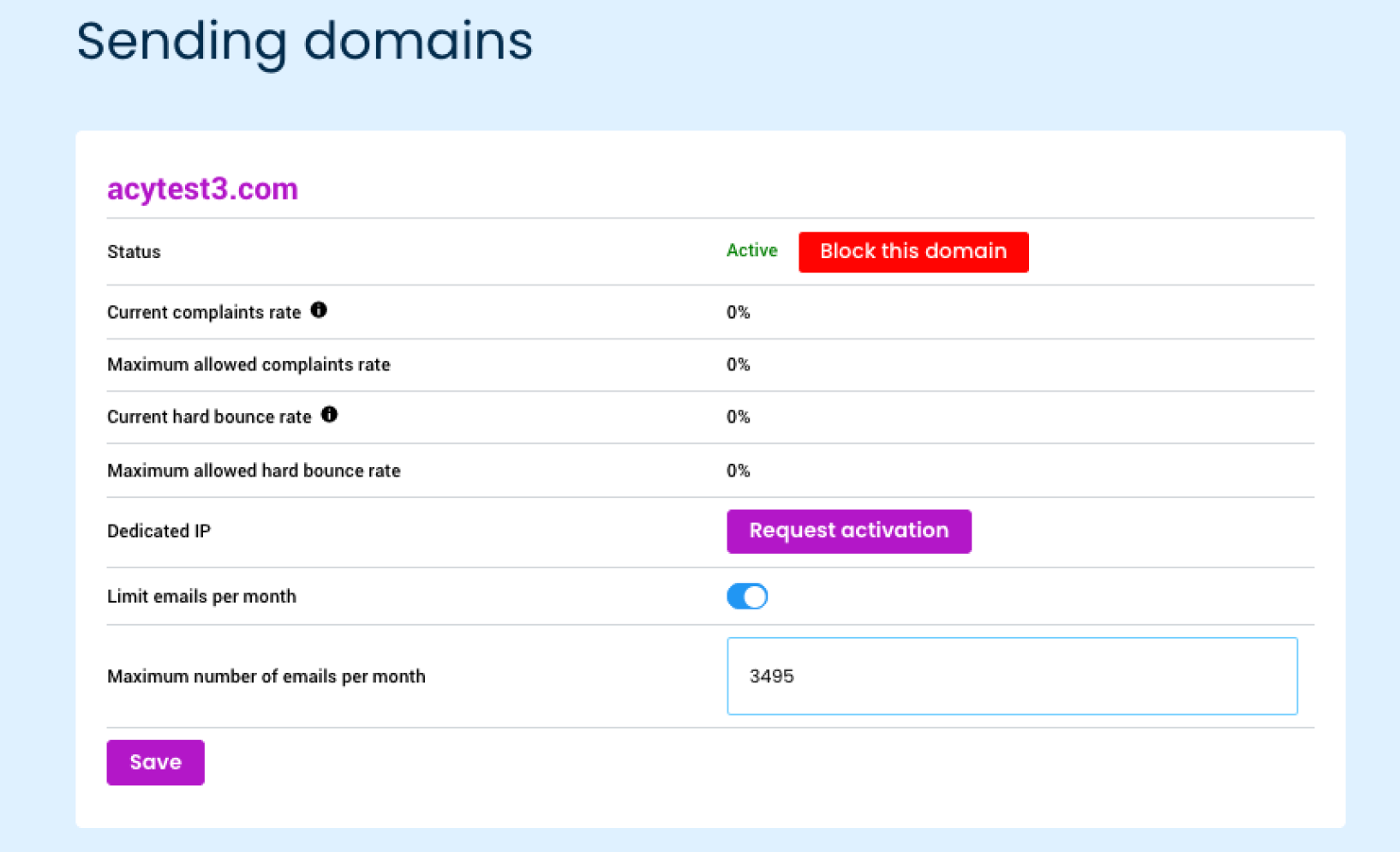Select the Current complaints rate label text
Image resolution: width=1400 pixels, height=852 pixels.
[204, 313]
